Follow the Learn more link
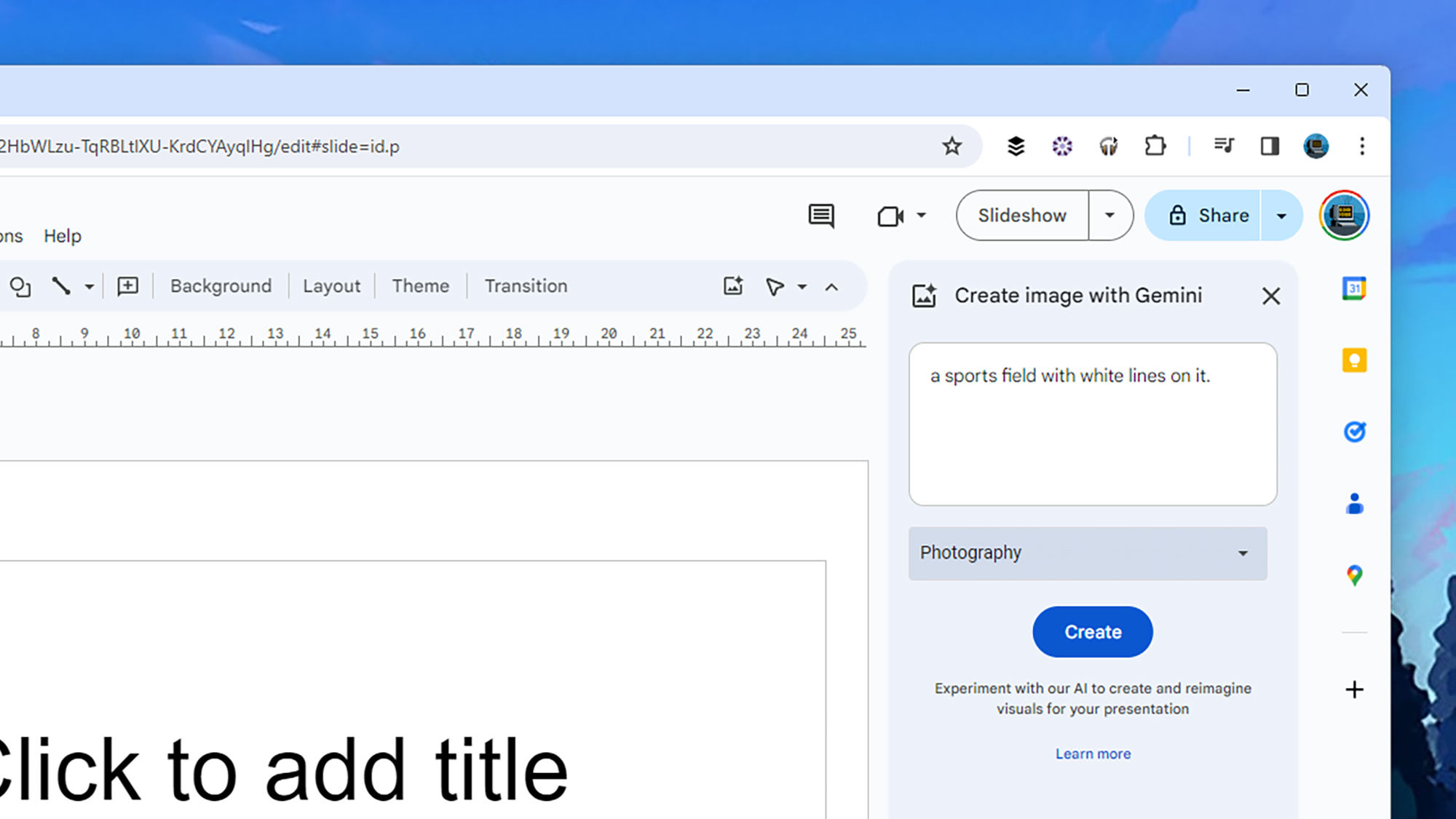Screen dimensions: 1456x819 [1093, 753]
